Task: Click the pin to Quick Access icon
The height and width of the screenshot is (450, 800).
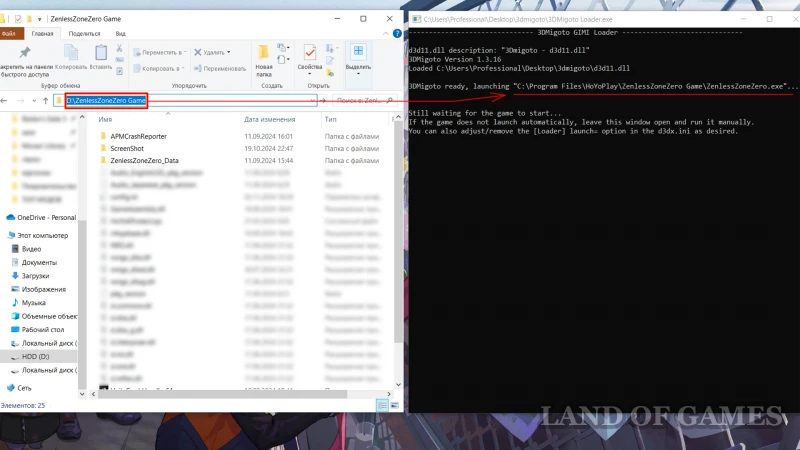Action: [24, 52]
